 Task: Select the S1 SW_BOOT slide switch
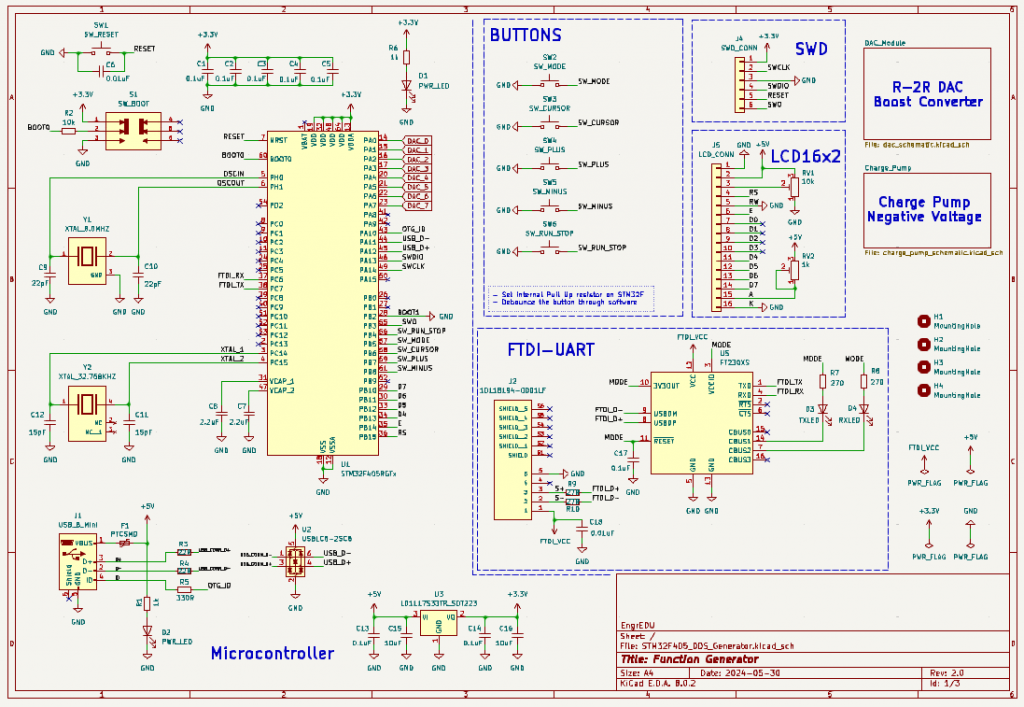(x=132, y=129)
